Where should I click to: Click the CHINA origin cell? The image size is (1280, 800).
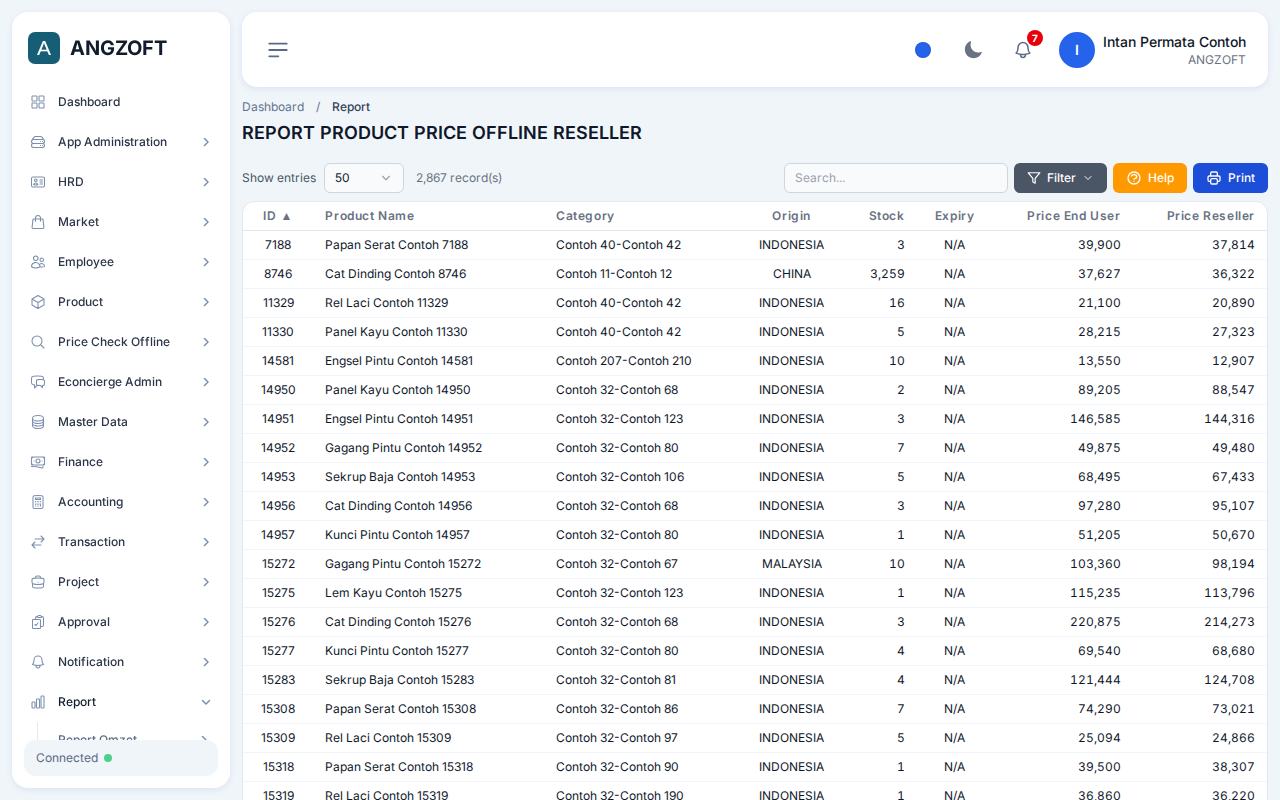pos(792,274)
